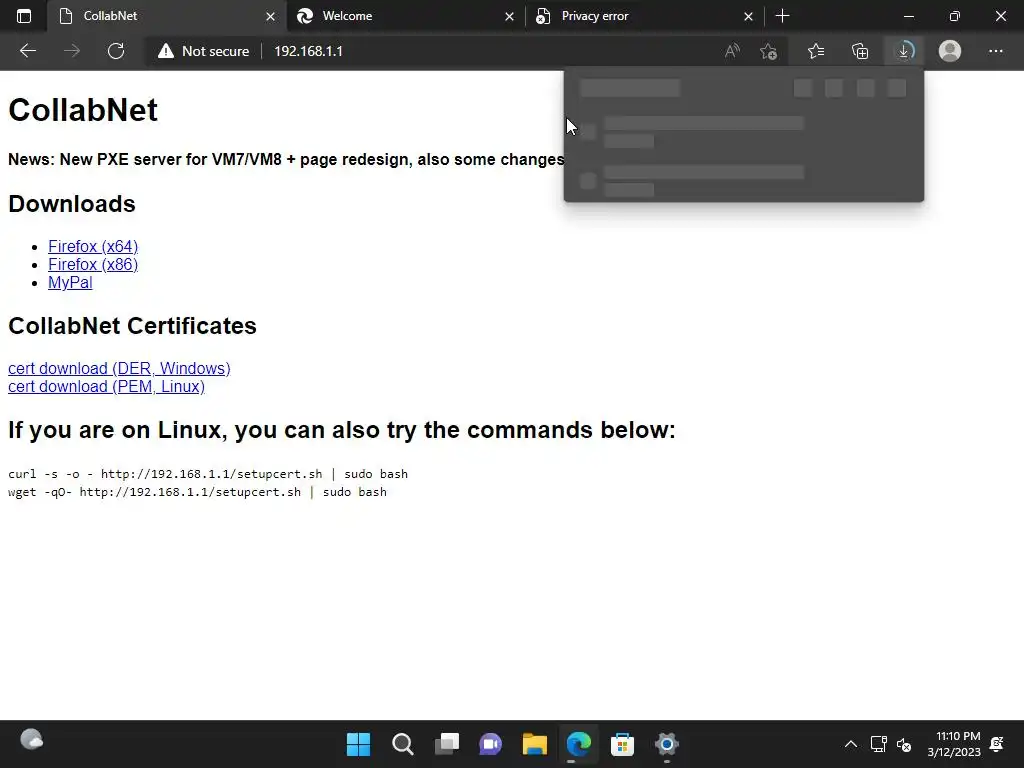Toggle the Downloads toolbar button

click(x=904, y=51)
